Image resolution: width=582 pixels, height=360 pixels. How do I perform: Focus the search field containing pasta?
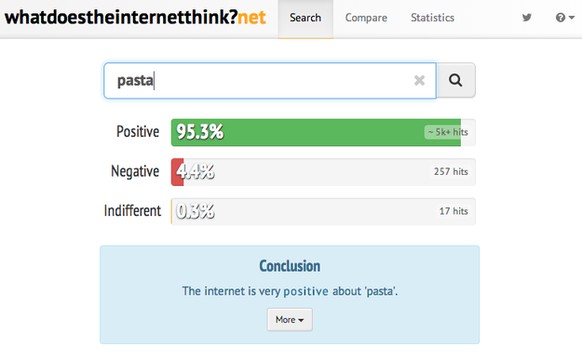click(x=270, y=81)
